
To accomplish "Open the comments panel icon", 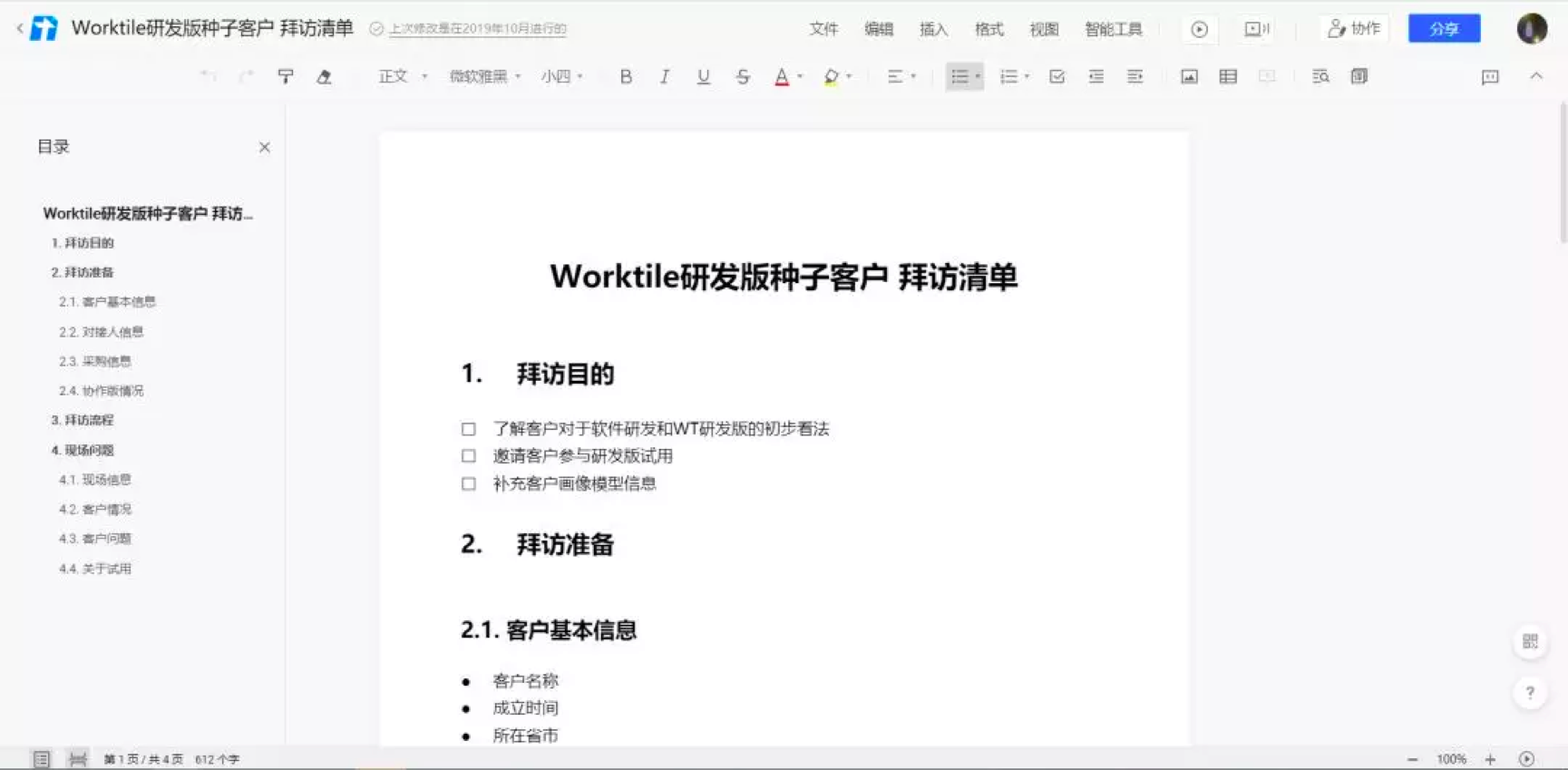I will pos(1490,77).
